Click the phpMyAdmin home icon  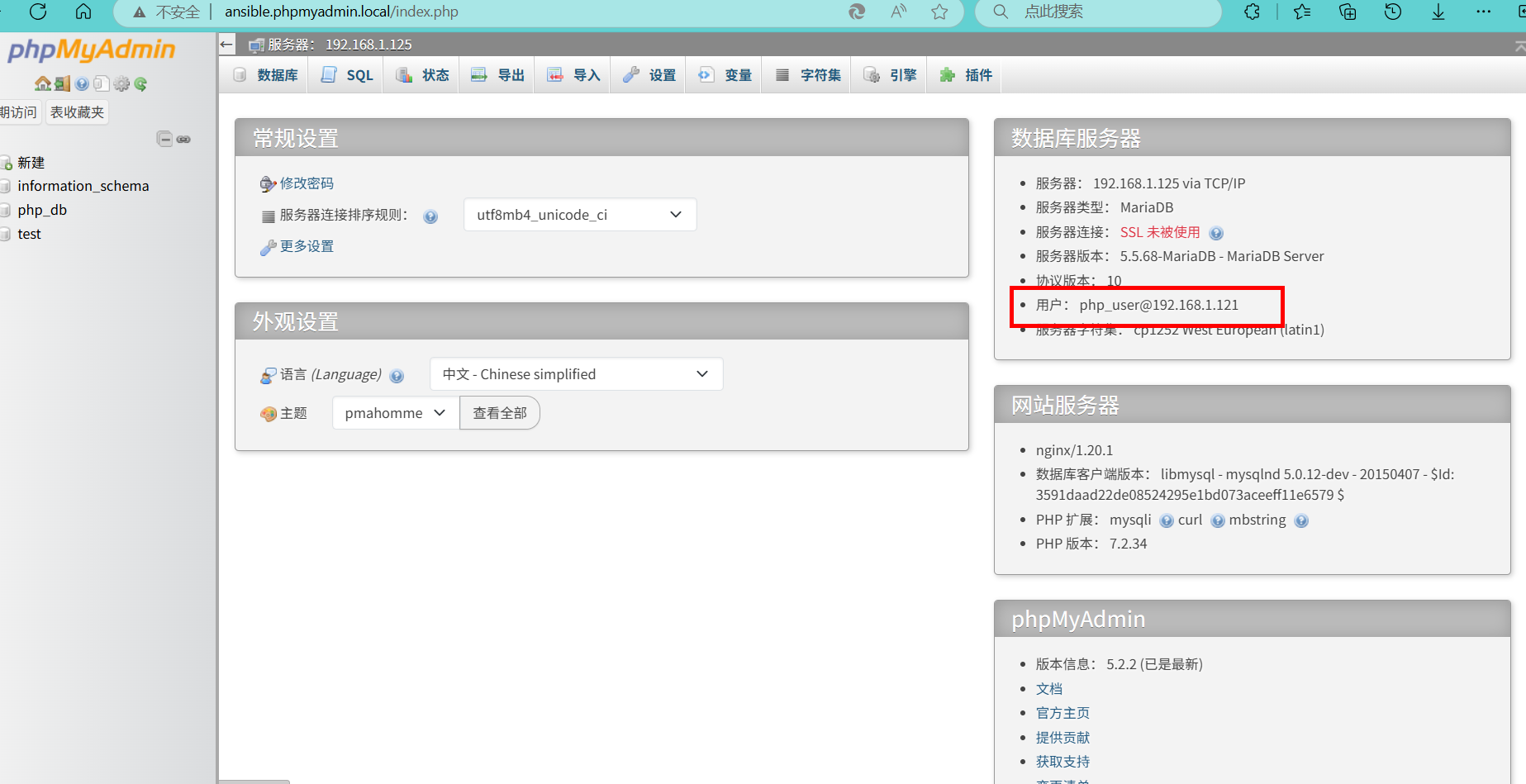(x=42, y=83)
